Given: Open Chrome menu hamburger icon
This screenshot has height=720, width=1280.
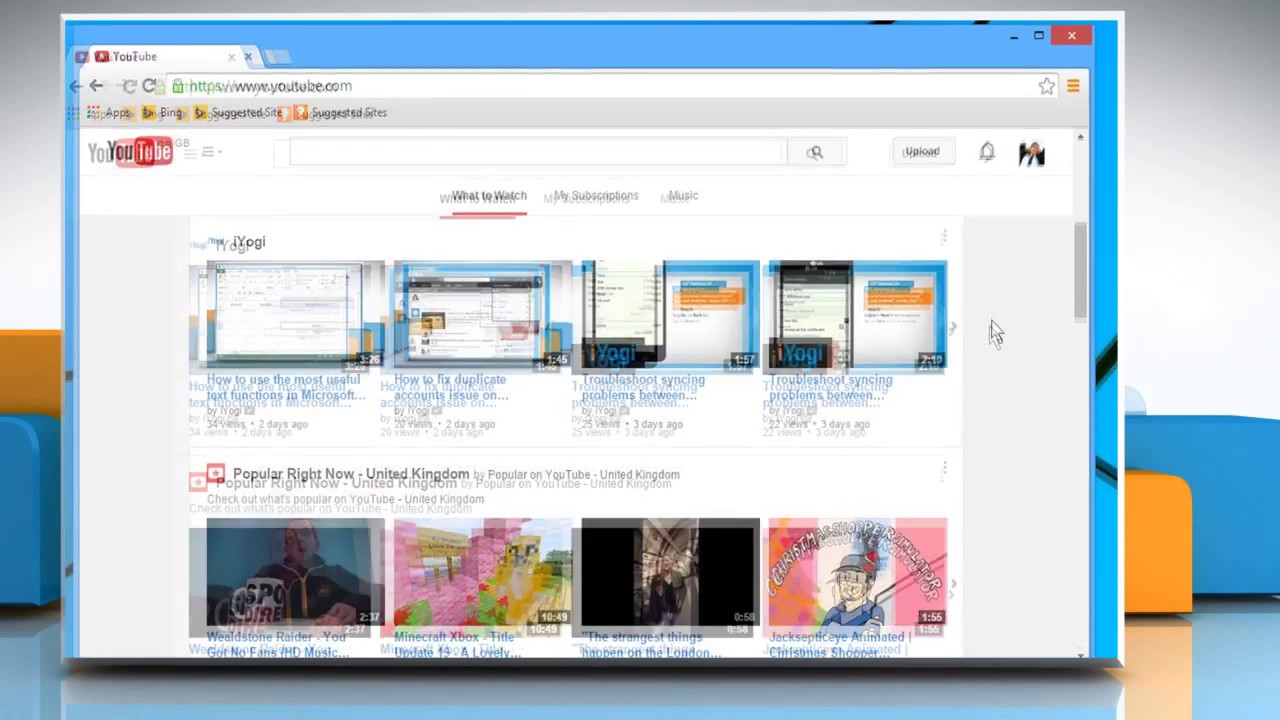Looking at the screenshot, I should [1073, 86].
